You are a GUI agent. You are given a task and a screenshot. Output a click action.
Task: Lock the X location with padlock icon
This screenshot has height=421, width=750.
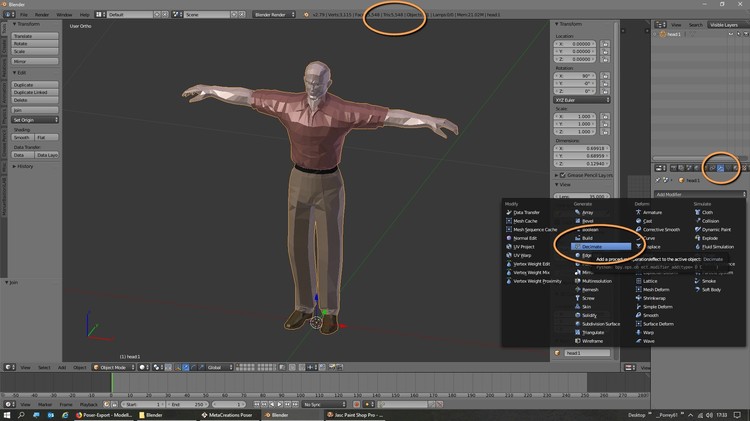pos(605,45)
